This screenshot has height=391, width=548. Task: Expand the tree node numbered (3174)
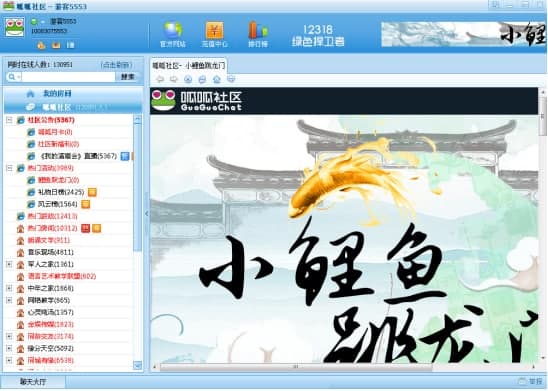(x=9, y=336)
